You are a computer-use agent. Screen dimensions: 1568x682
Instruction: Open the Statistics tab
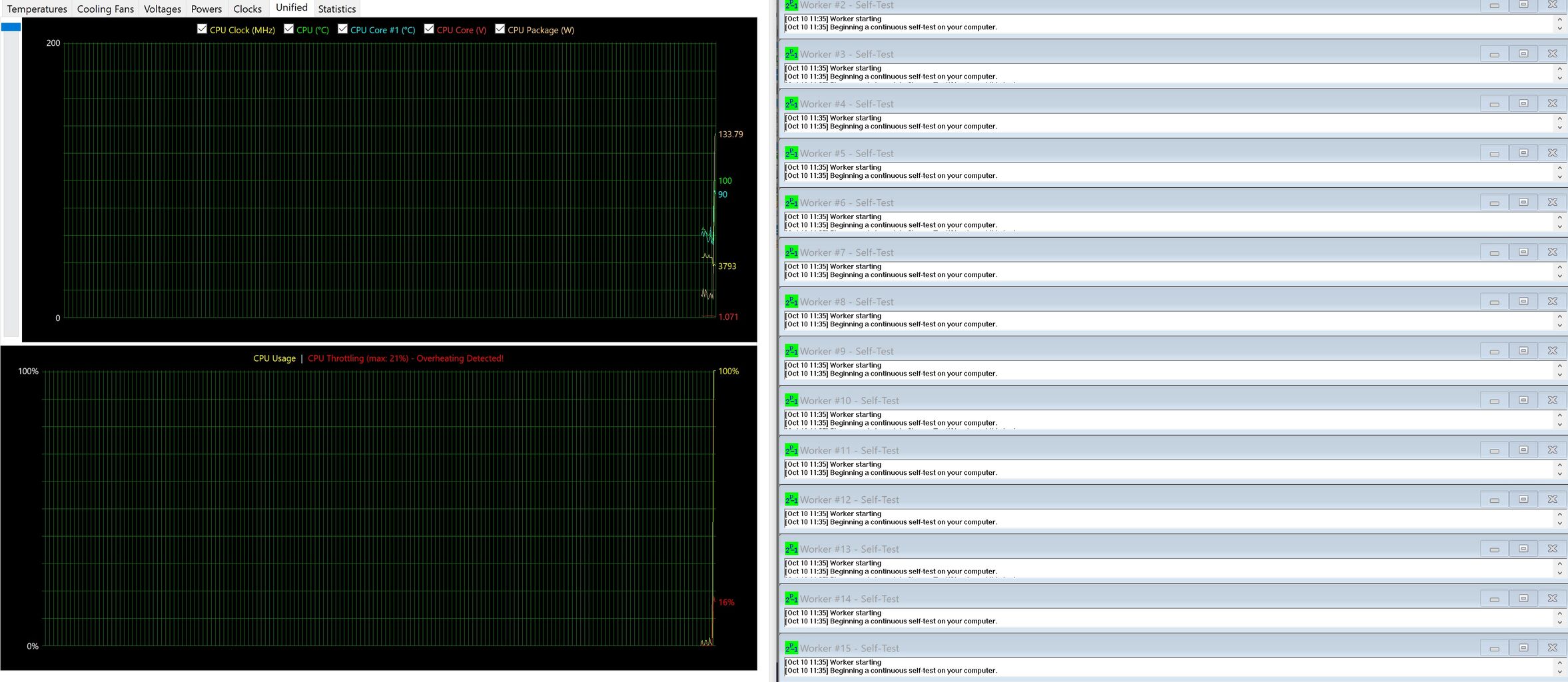(x=337, y=9)
